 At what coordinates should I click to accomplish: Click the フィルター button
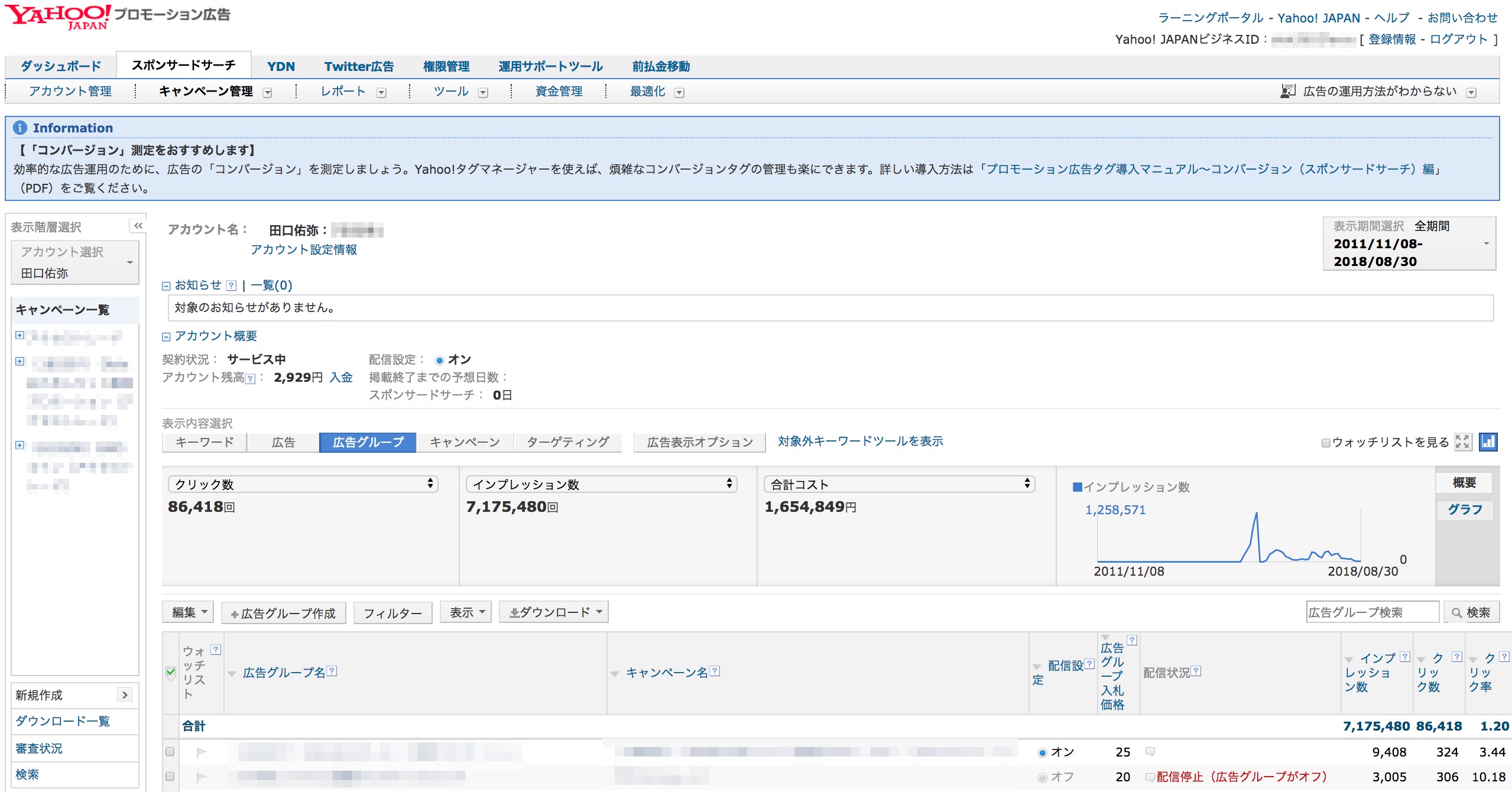(x=392, y=613)
